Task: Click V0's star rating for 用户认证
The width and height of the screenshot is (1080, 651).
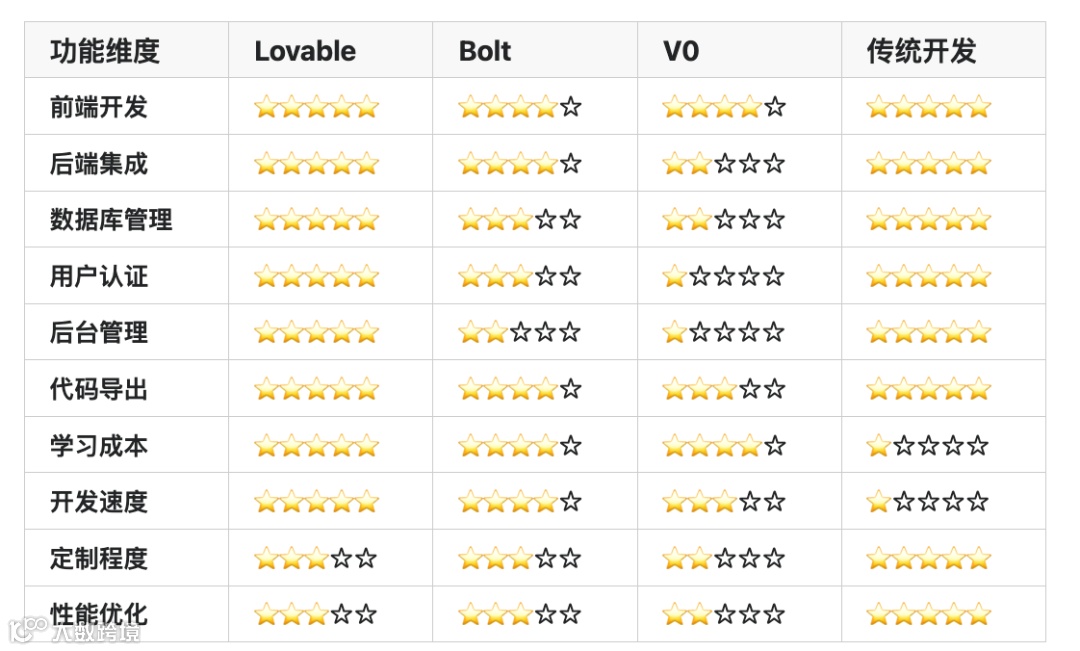Action: (x=724, y=276)
